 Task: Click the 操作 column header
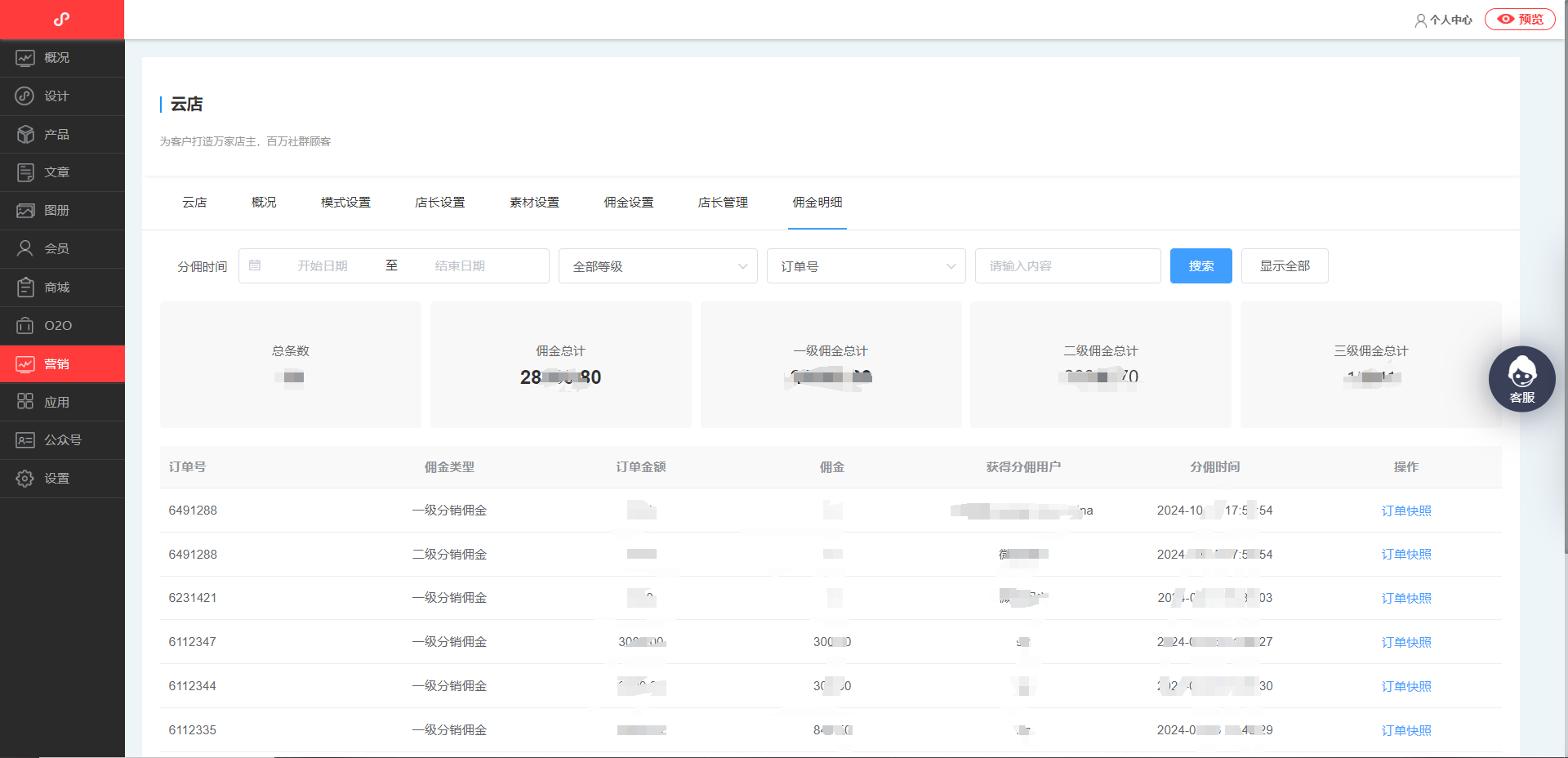[x=1405, y=467]
